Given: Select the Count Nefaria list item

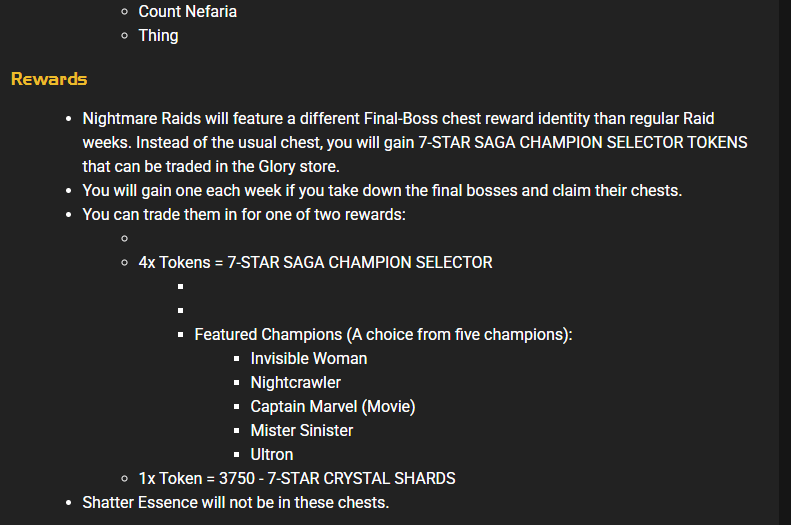Looking at the screenshot, I should click(x=188, y=12).
